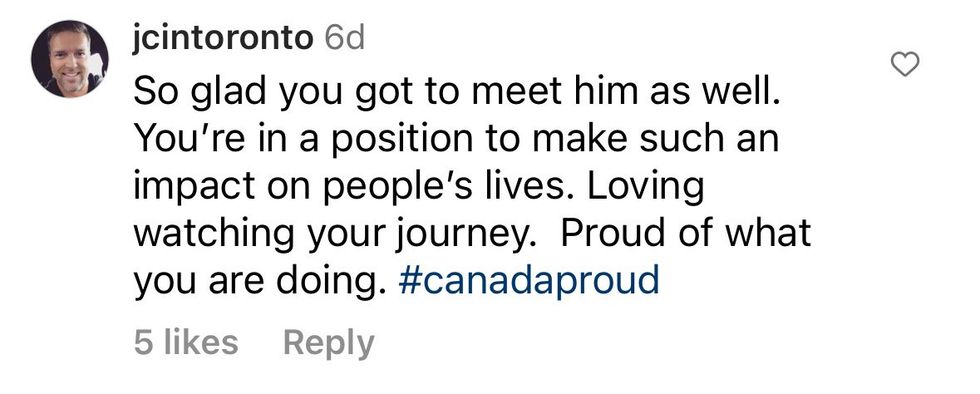Image resolution: width=980 pixels, height=394 pixels.
Task: Click the word "likes" under the comment
Action: (x=199, y=343)
